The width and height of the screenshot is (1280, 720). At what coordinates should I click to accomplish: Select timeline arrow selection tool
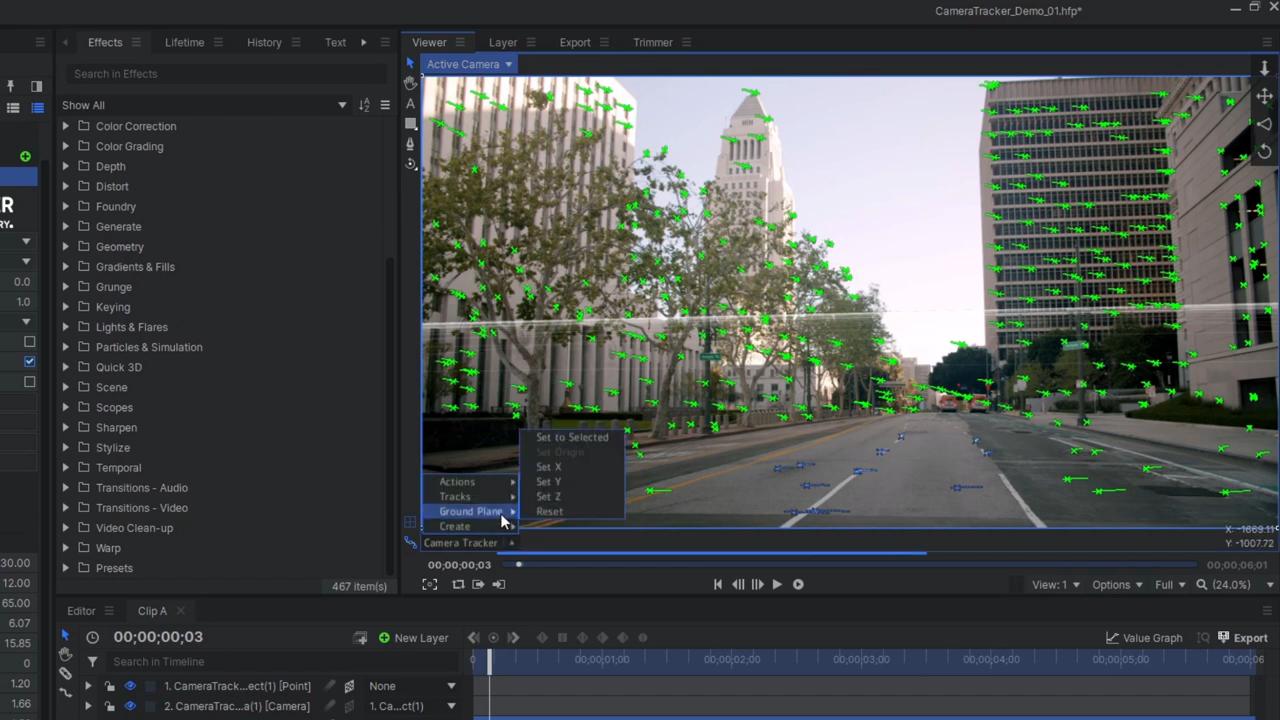tap(65, 635)
